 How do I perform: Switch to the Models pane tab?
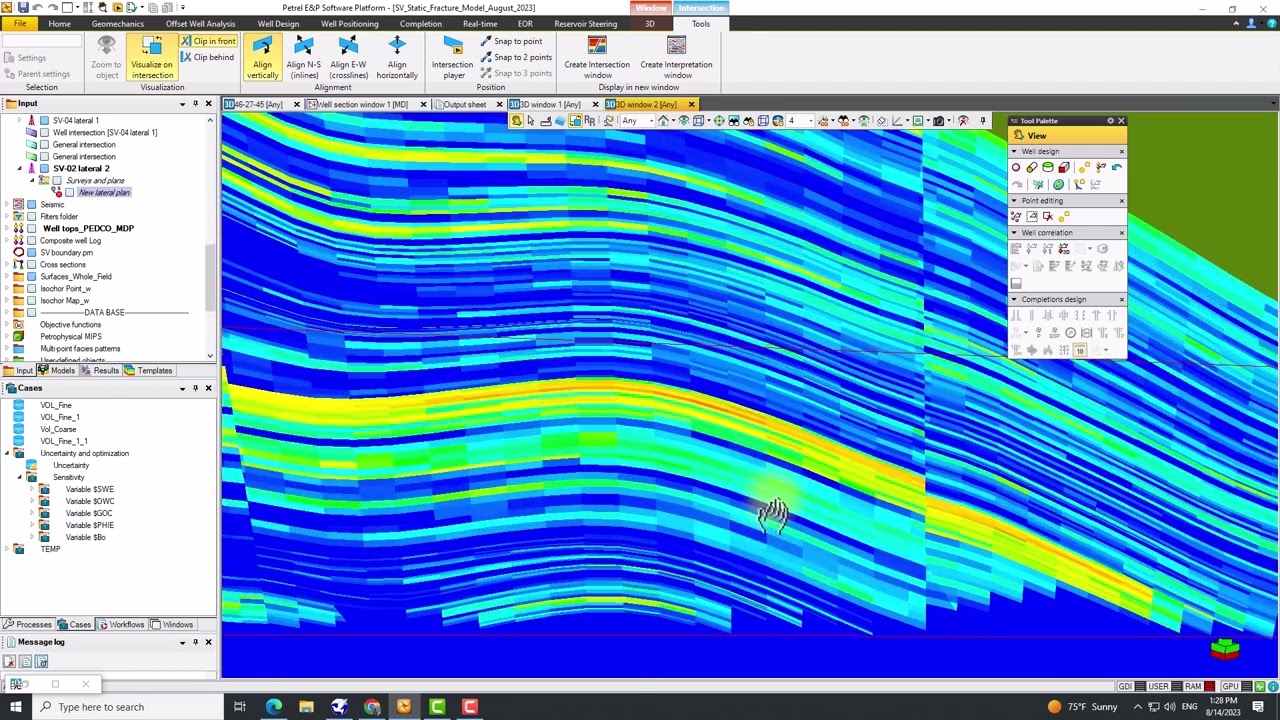(57, 371)
